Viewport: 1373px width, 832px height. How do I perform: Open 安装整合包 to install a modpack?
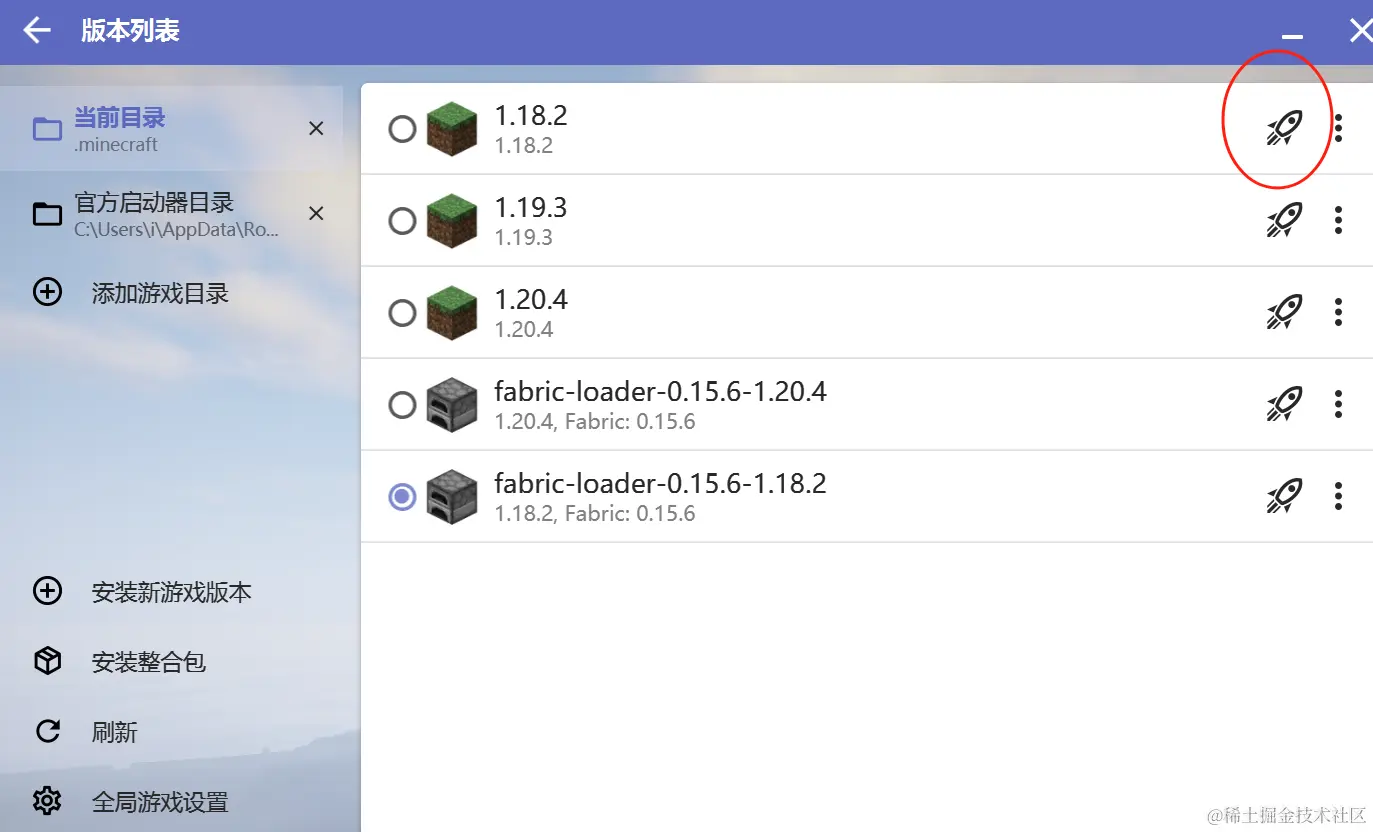(x=171, y=662)
